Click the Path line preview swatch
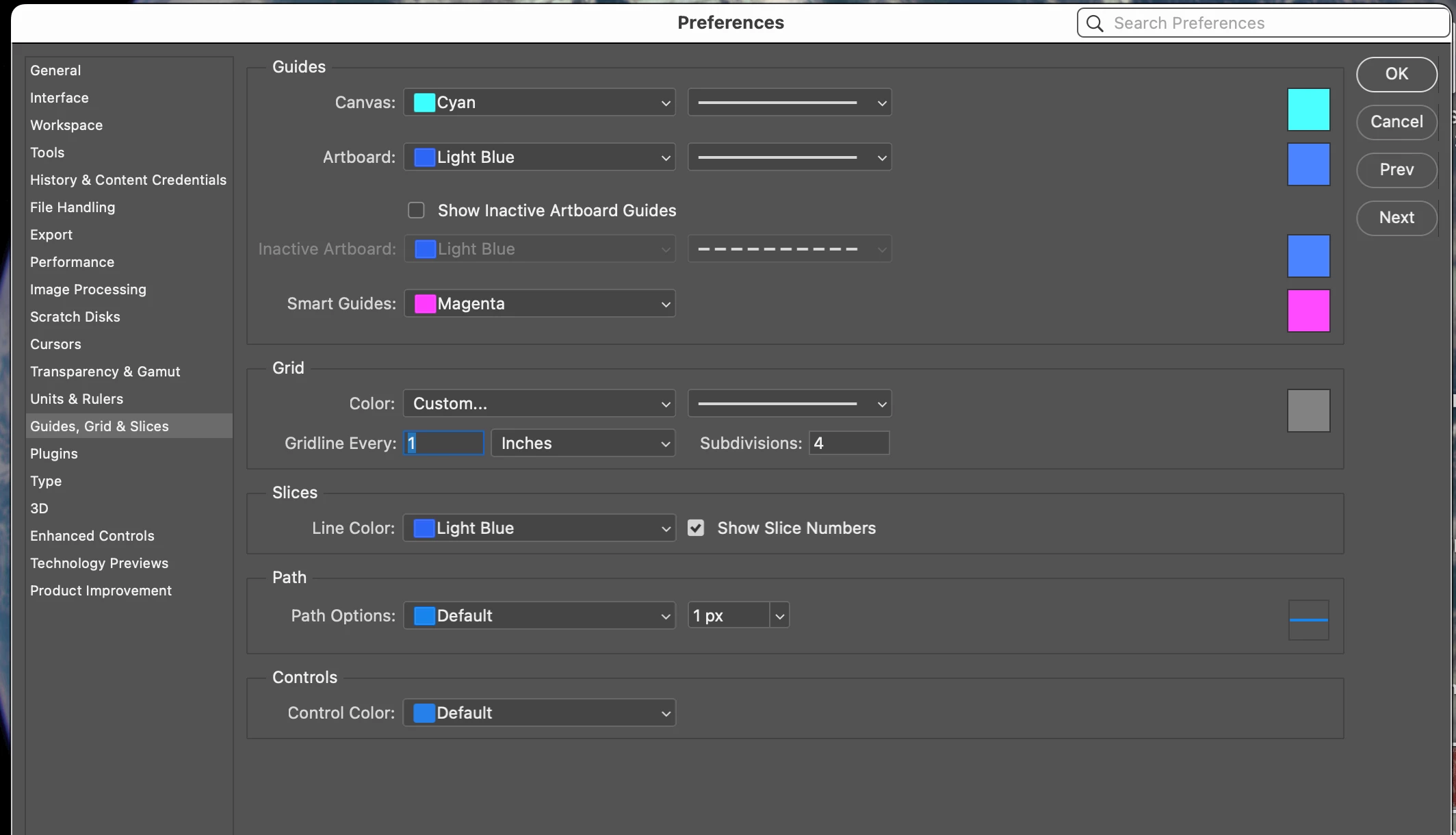 point(1308,620)
